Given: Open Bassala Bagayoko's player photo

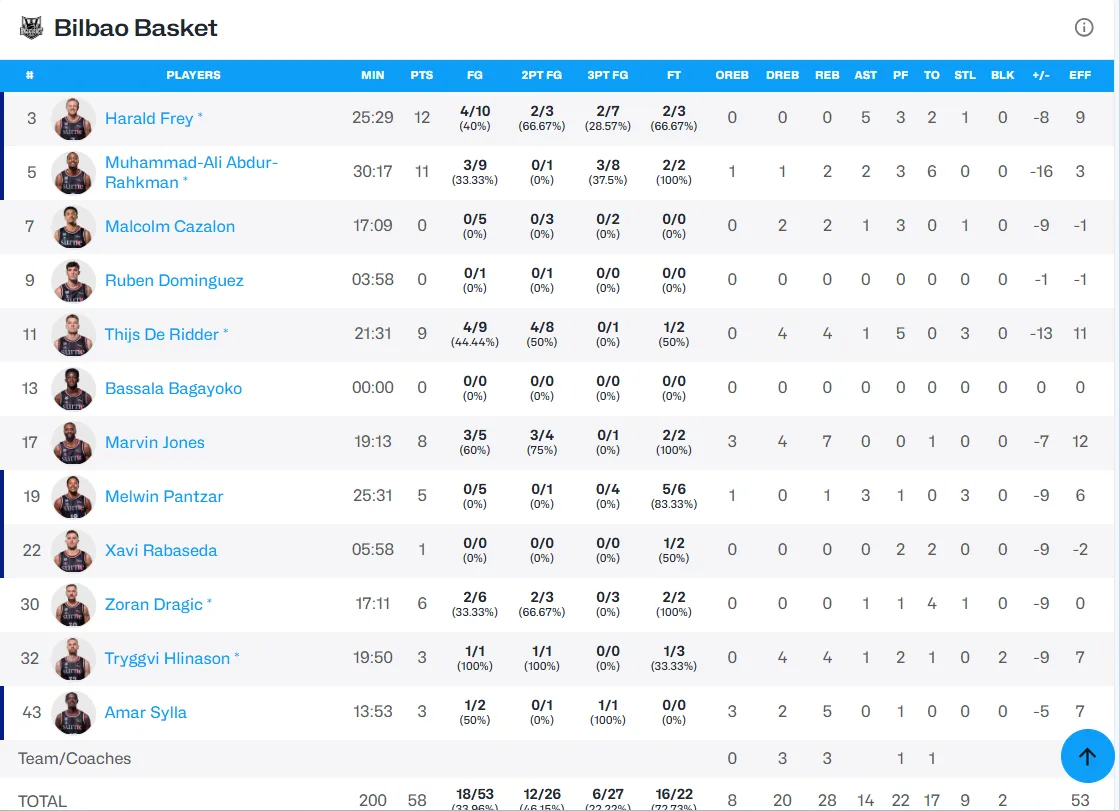Looking at the screenshot, I should pyautogui.click(x=73, y=388).
